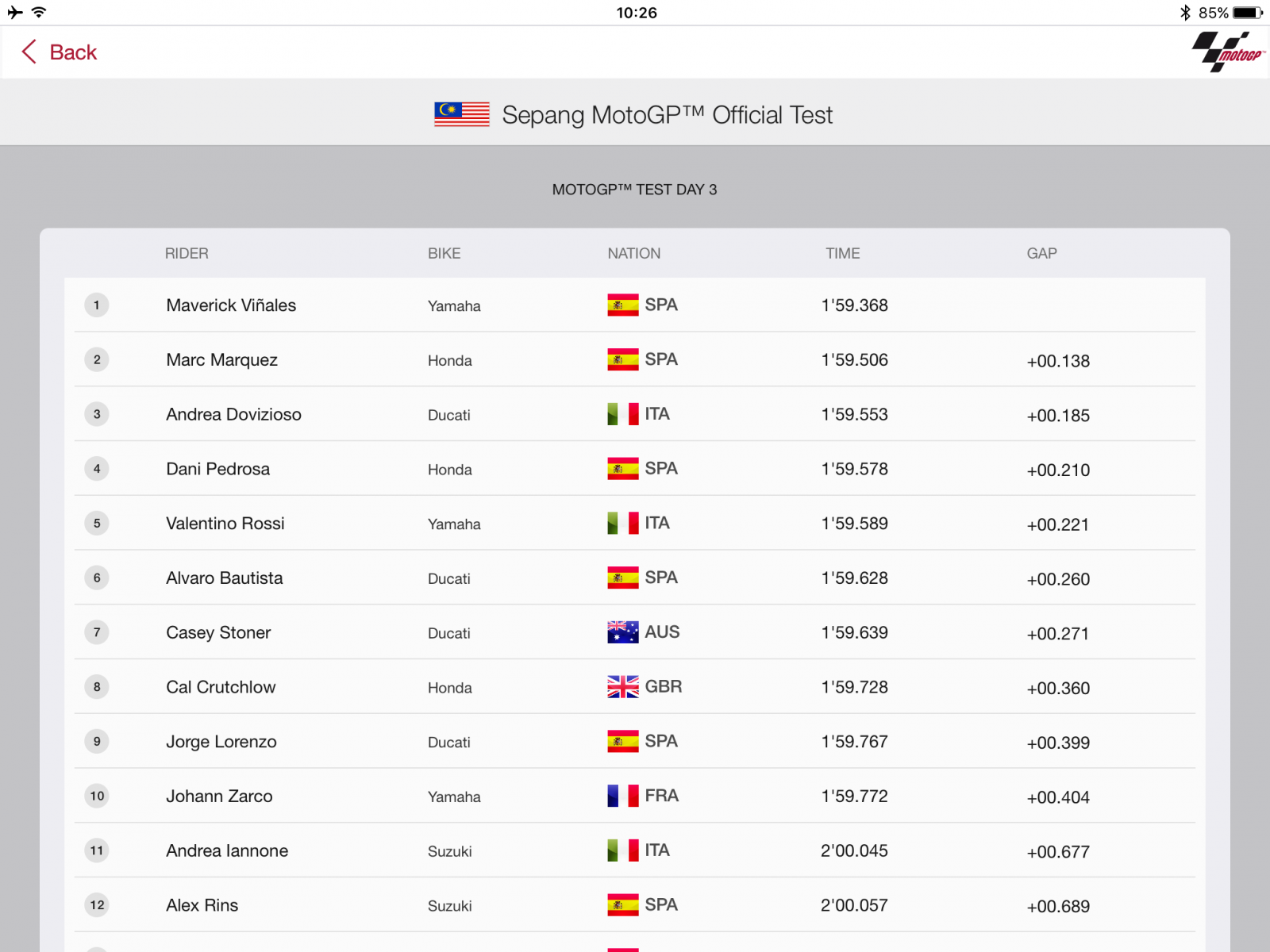Image resolution: width=1270 pixels, height=952 pixels.
Task: Tap the Wi-Fi status icon
Action: click(39, 13)
